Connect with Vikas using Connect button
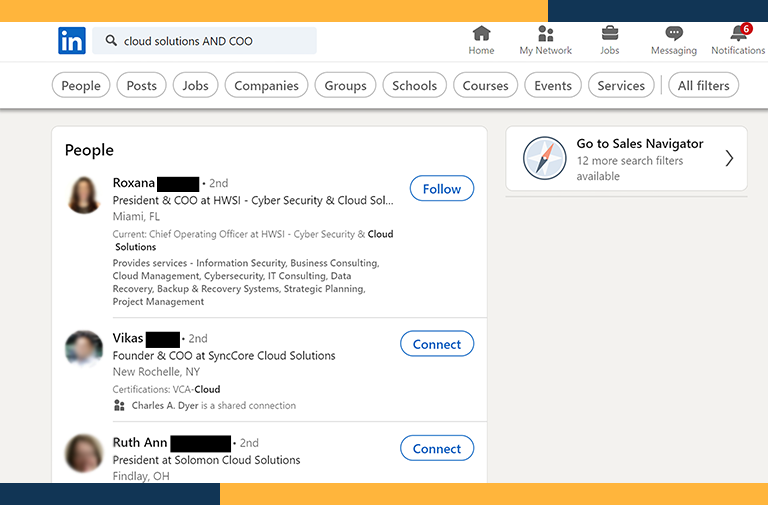Screen dimensions: 768x505 (x=437, y=344)
